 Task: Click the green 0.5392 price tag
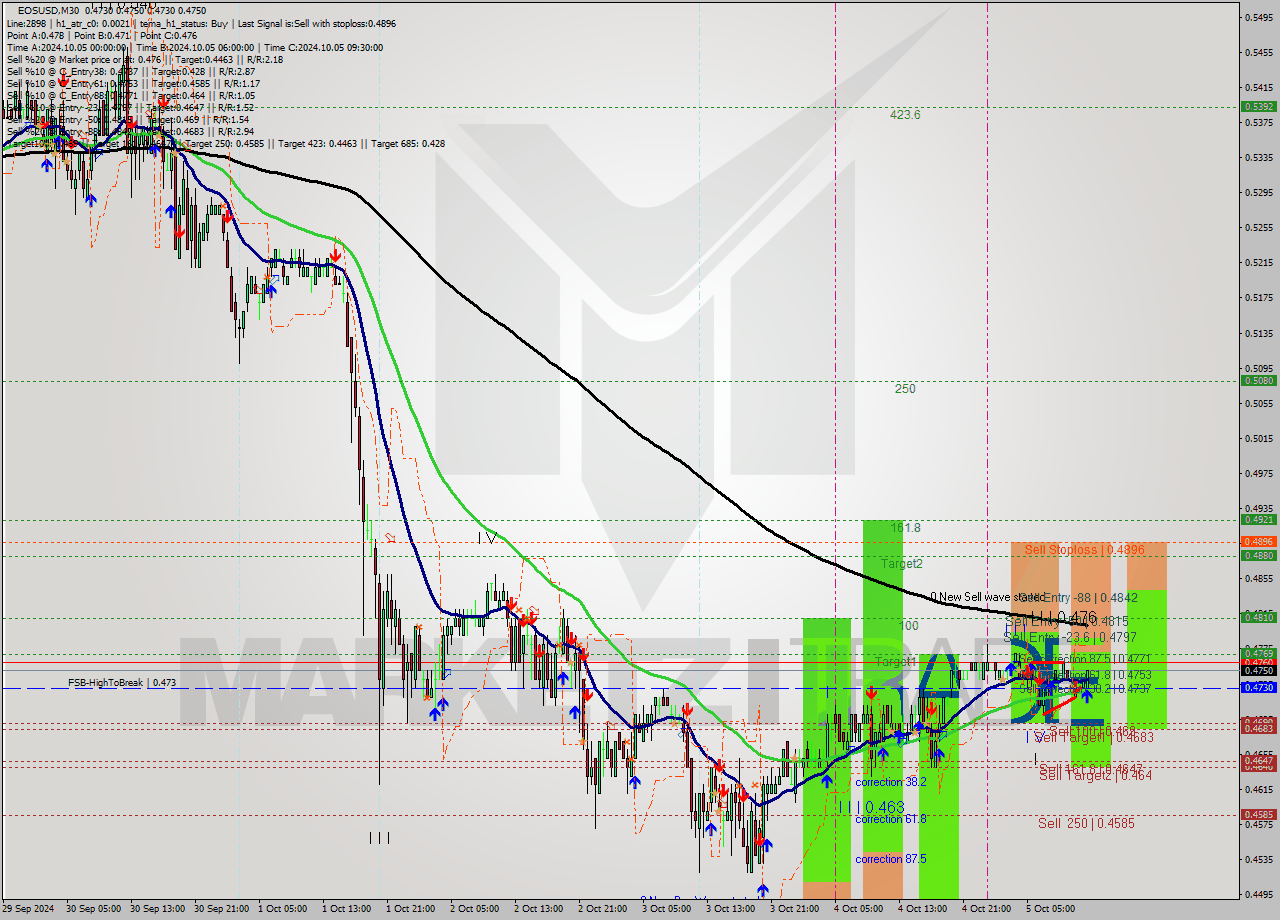1257,106
